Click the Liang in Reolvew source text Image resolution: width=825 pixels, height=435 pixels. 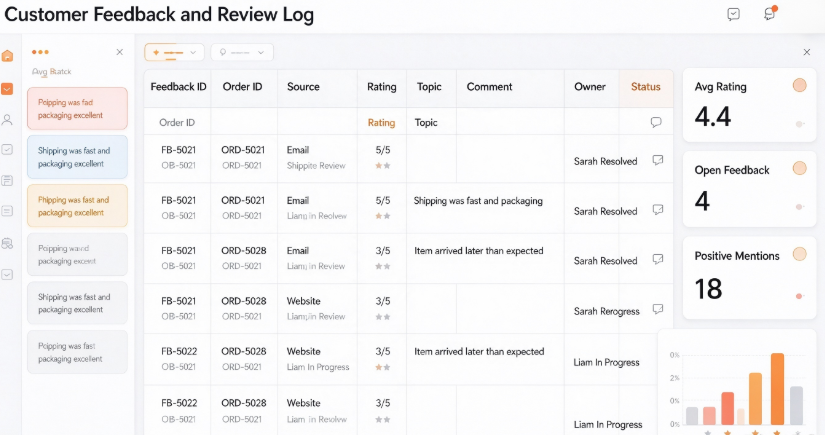[317, 216]
